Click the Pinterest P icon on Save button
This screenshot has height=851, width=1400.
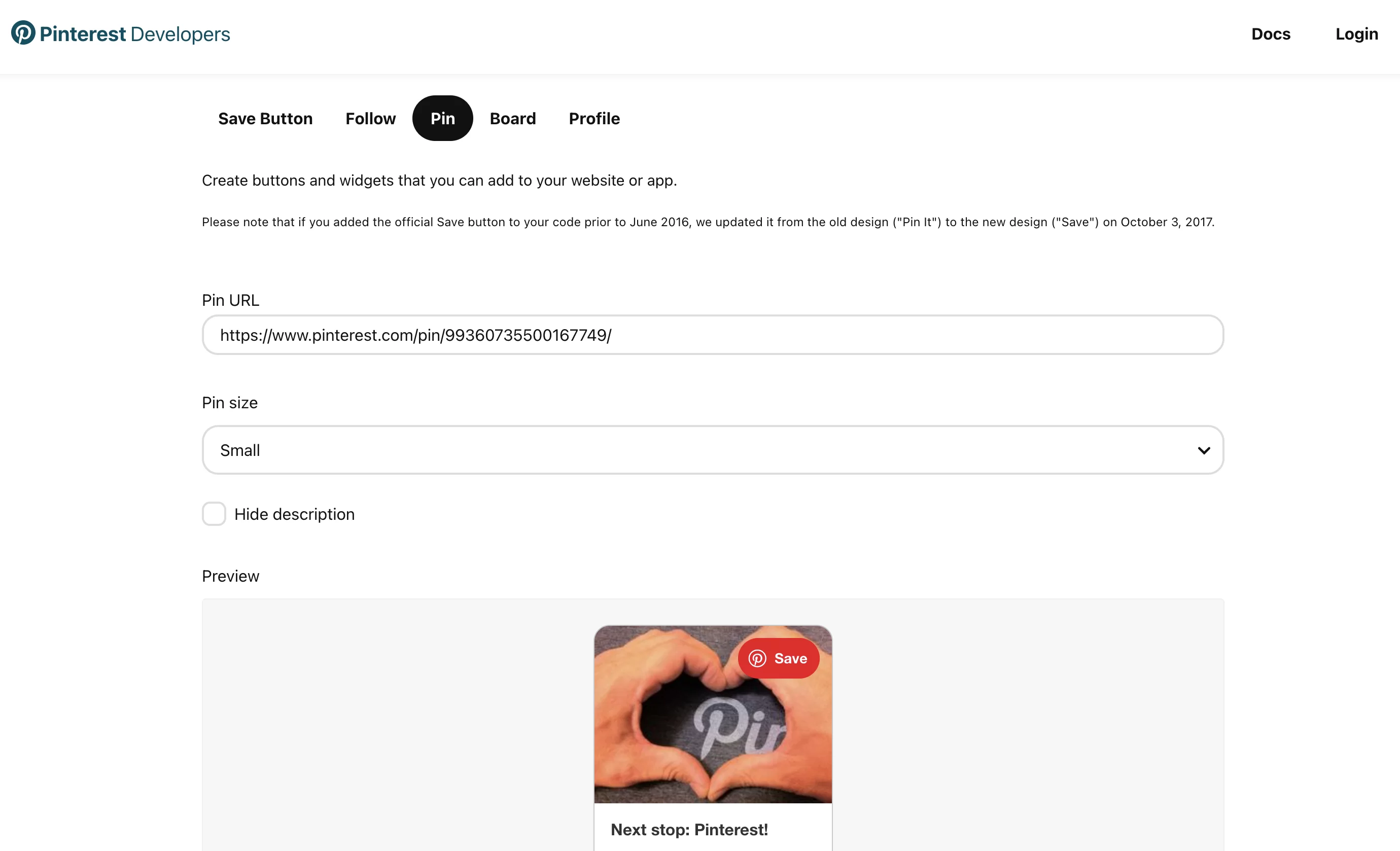pos(757,658)
